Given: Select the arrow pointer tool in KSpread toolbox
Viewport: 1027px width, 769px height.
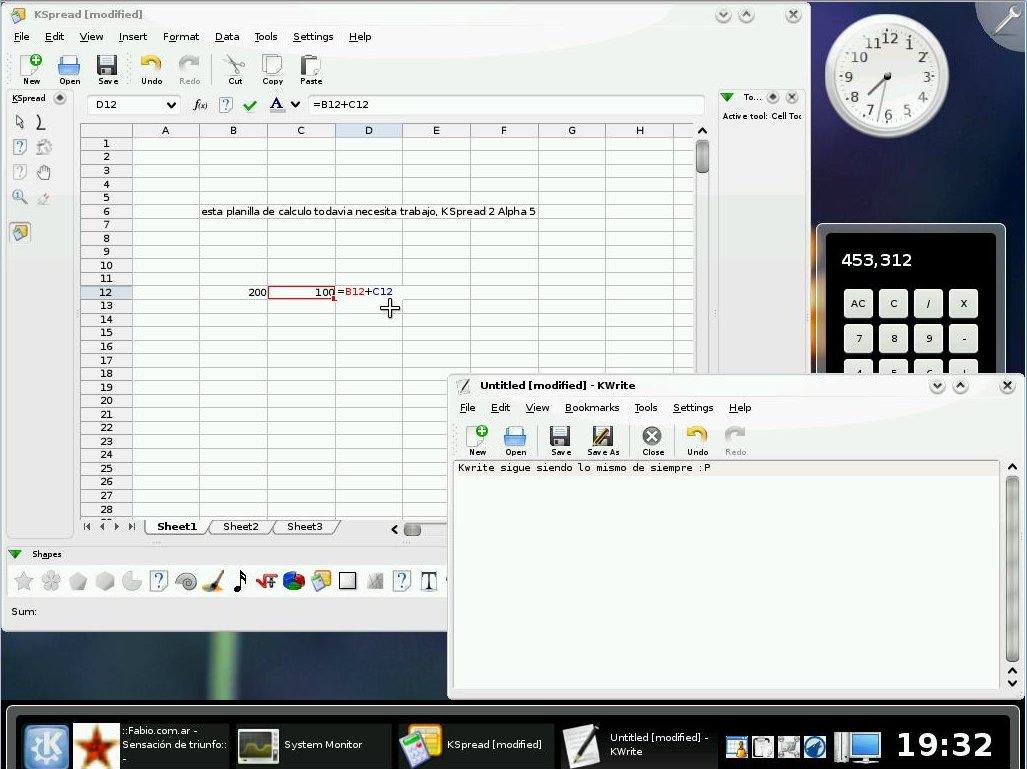Looking at the screenshot, I should click(20, 122).
